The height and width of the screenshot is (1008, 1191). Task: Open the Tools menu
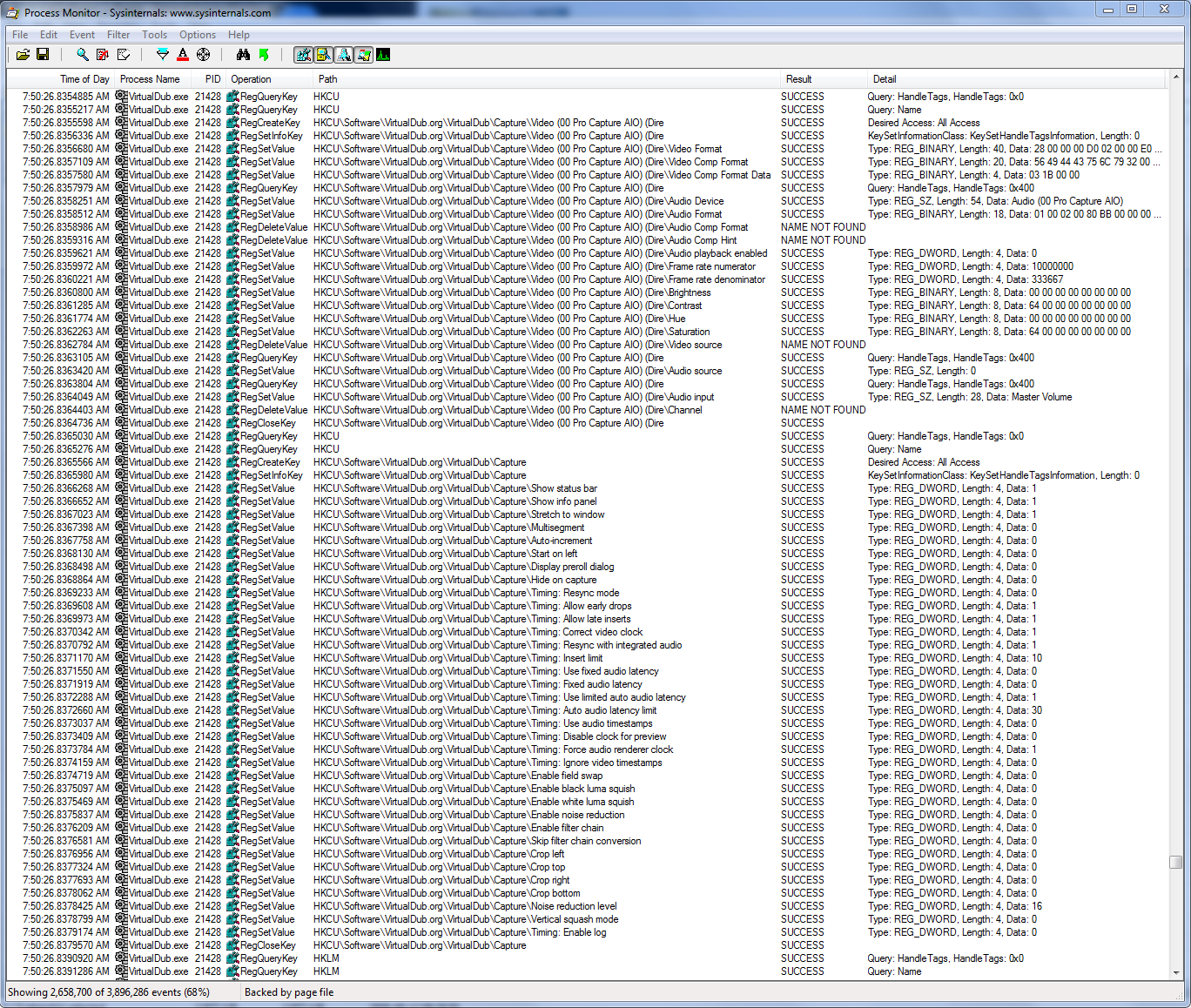[155, 35]
